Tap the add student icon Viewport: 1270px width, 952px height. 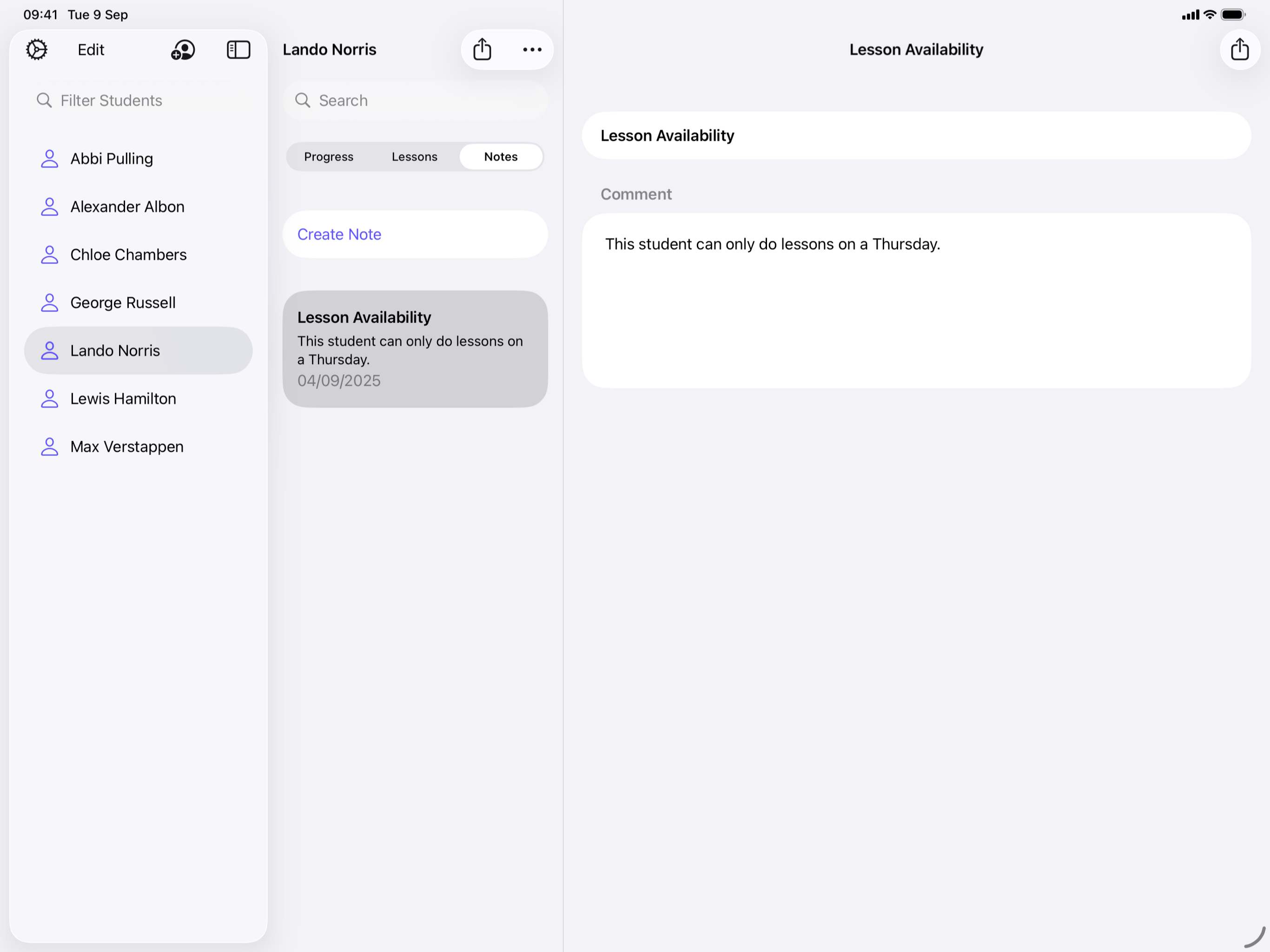183,50
